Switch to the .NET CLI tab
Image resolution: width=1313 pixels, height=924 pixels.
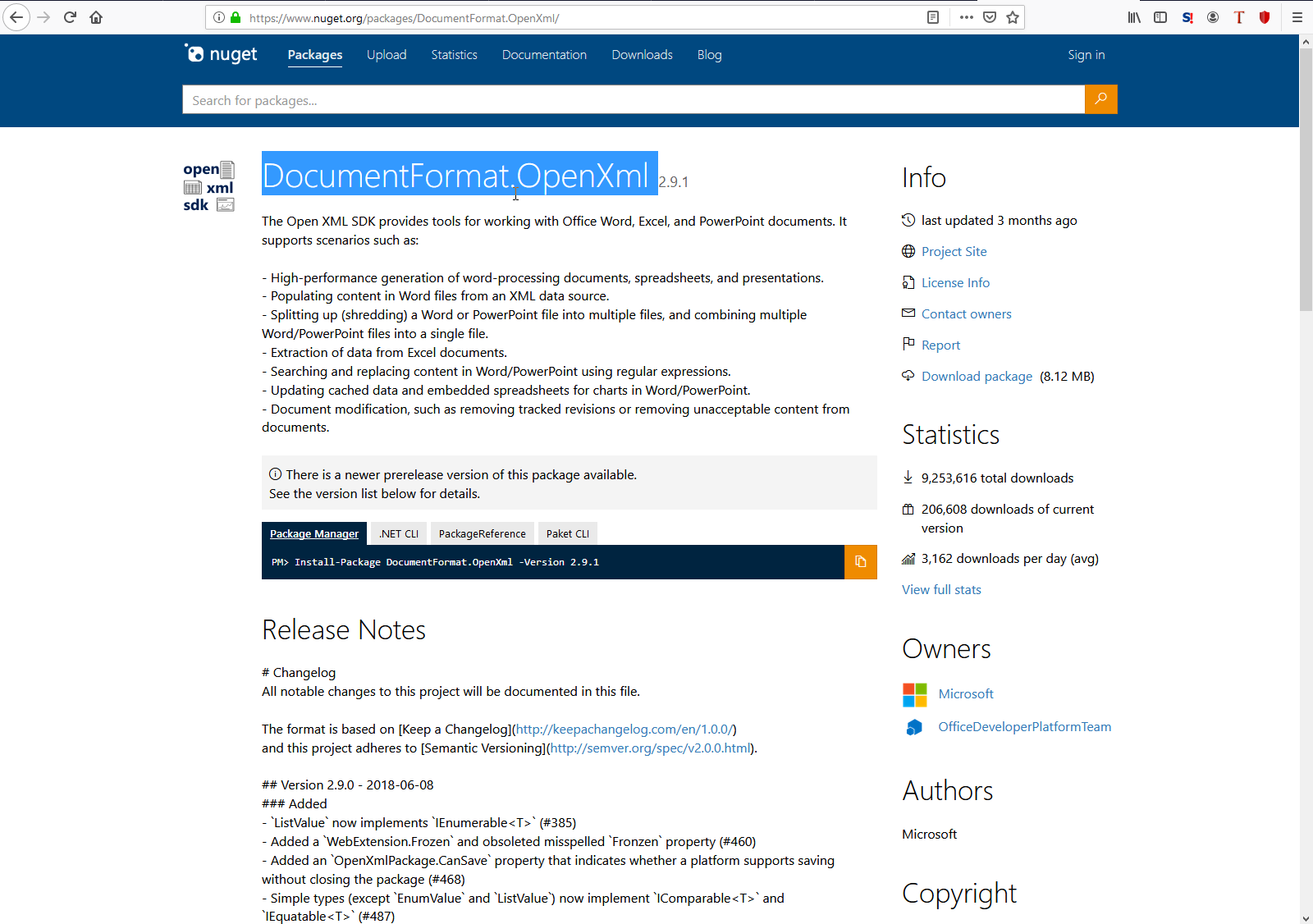[x=399, y=533]
